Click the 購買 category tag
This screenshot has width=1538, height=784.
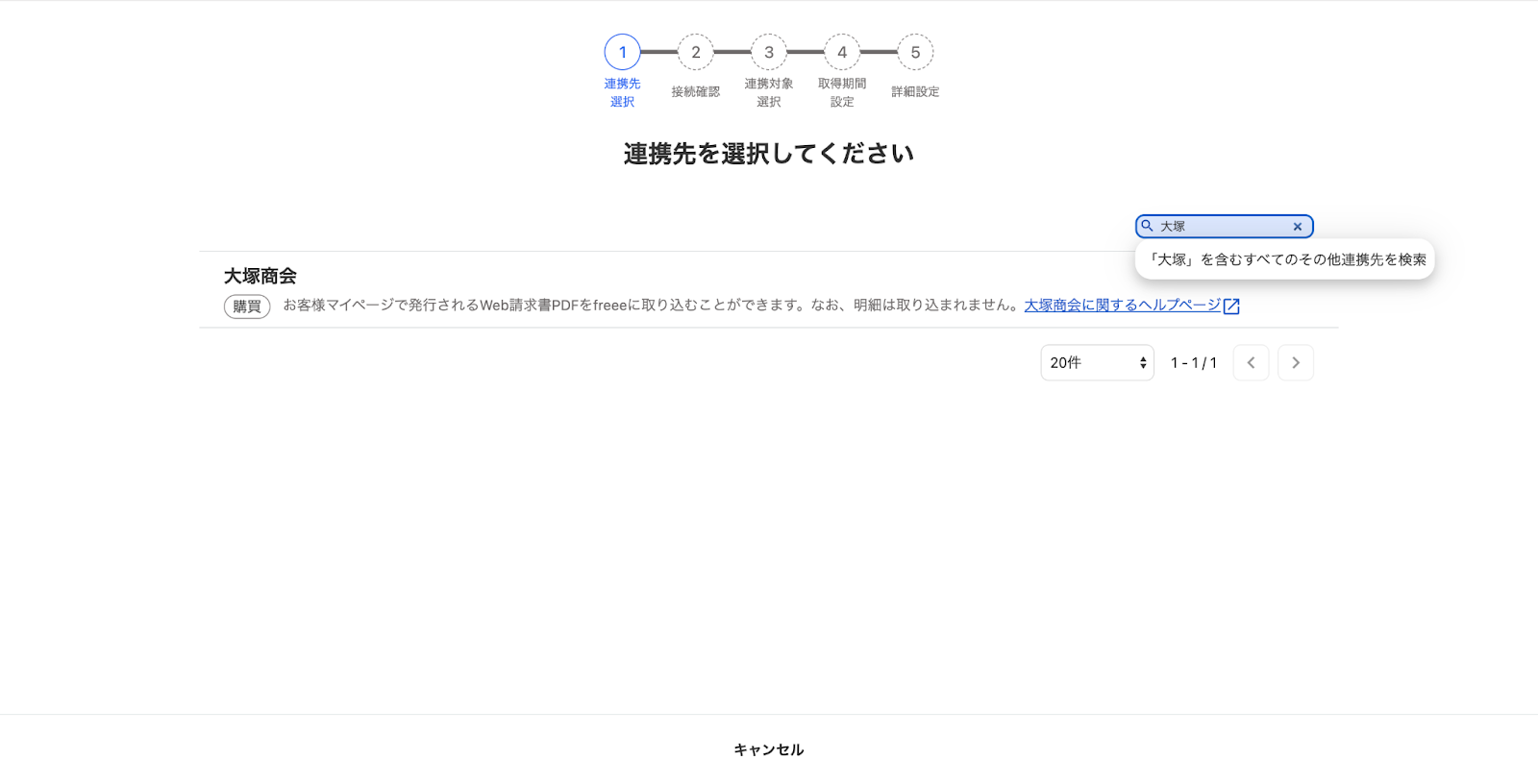(x=247, y=306)
